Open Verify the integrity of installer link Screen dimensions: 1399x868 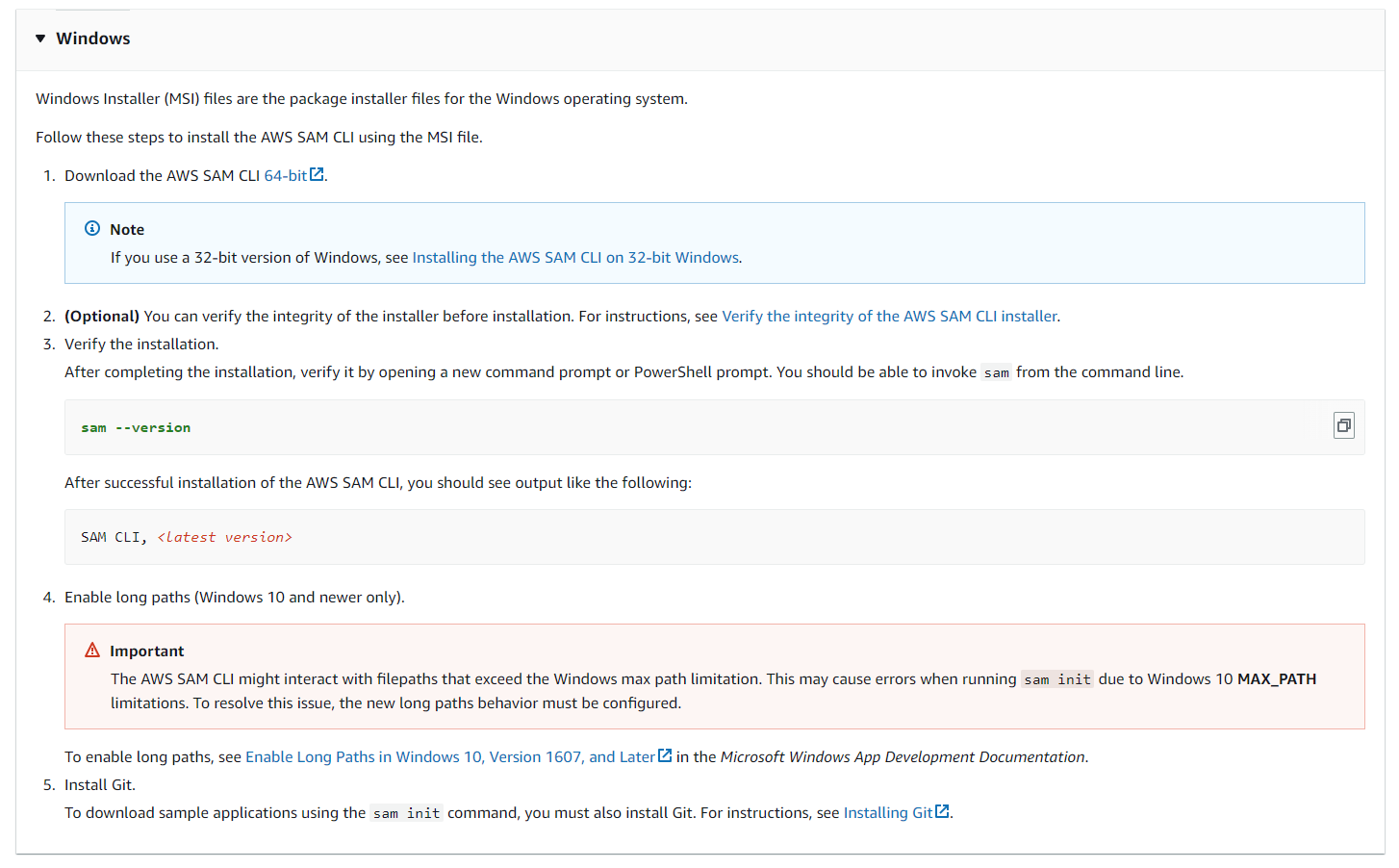click(x=889, y=317)
